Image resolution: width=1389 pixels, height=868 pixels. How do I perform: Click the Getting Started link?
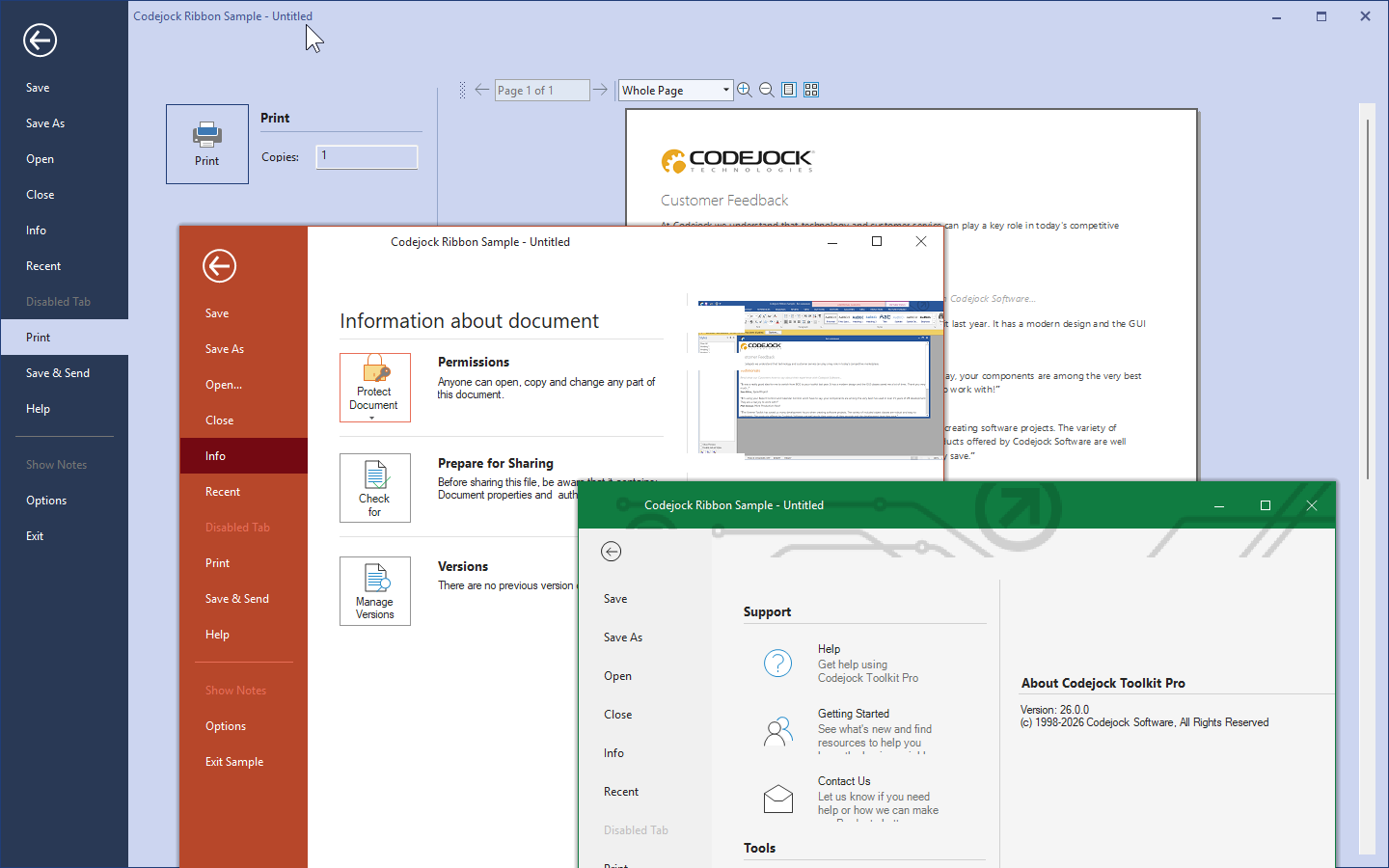[854, 714]
